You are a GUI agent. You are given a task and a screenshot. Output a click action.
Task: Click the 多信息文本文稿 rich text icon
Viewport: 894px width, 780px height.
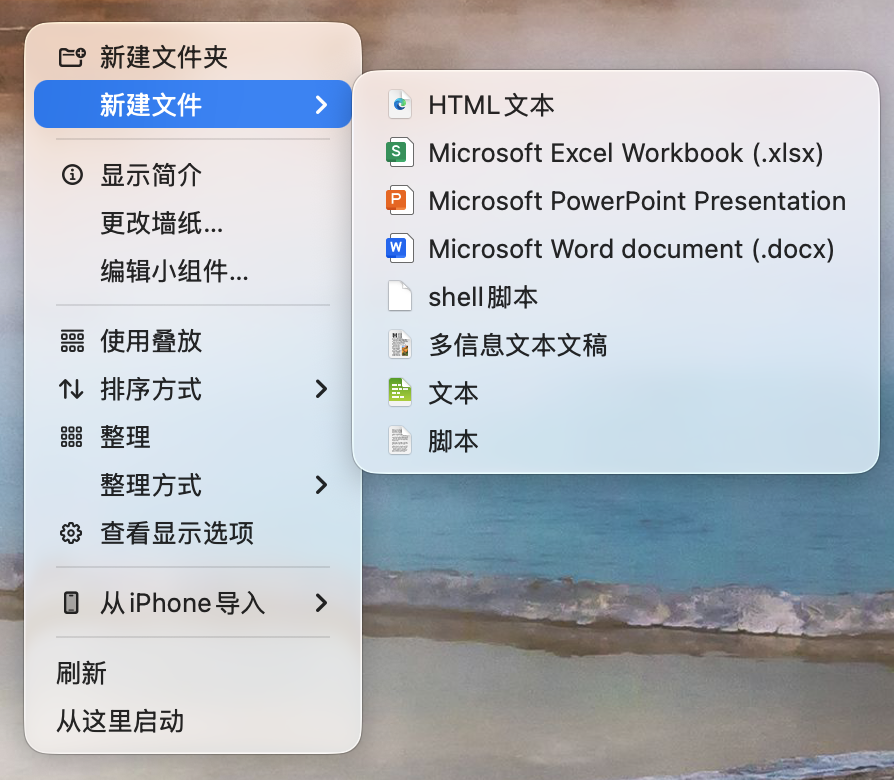[400, 345]
